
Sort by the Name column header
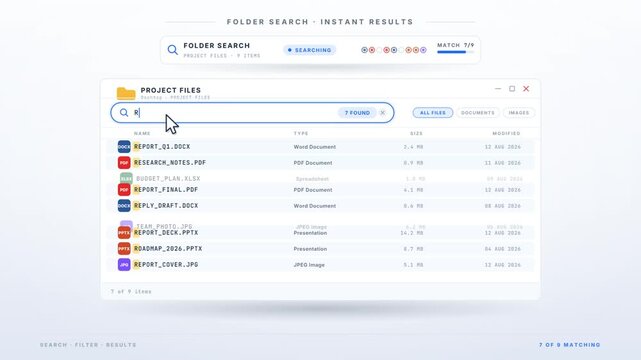142,134
